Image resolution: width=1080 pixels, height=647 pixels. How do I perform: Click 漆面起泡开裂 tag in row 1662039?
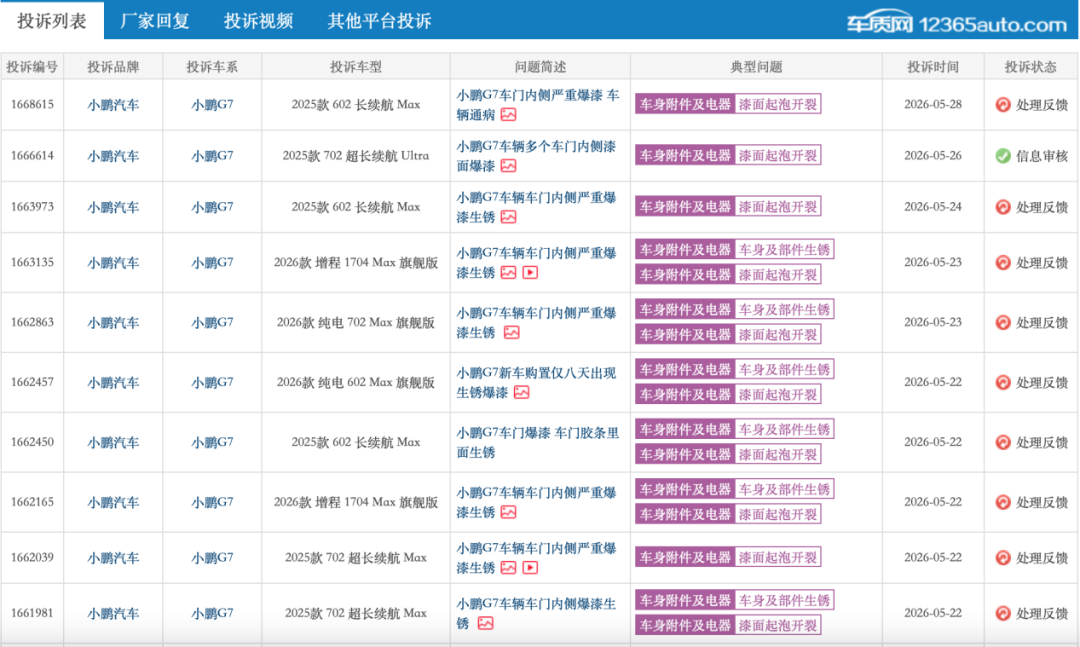tap(778, 557)
